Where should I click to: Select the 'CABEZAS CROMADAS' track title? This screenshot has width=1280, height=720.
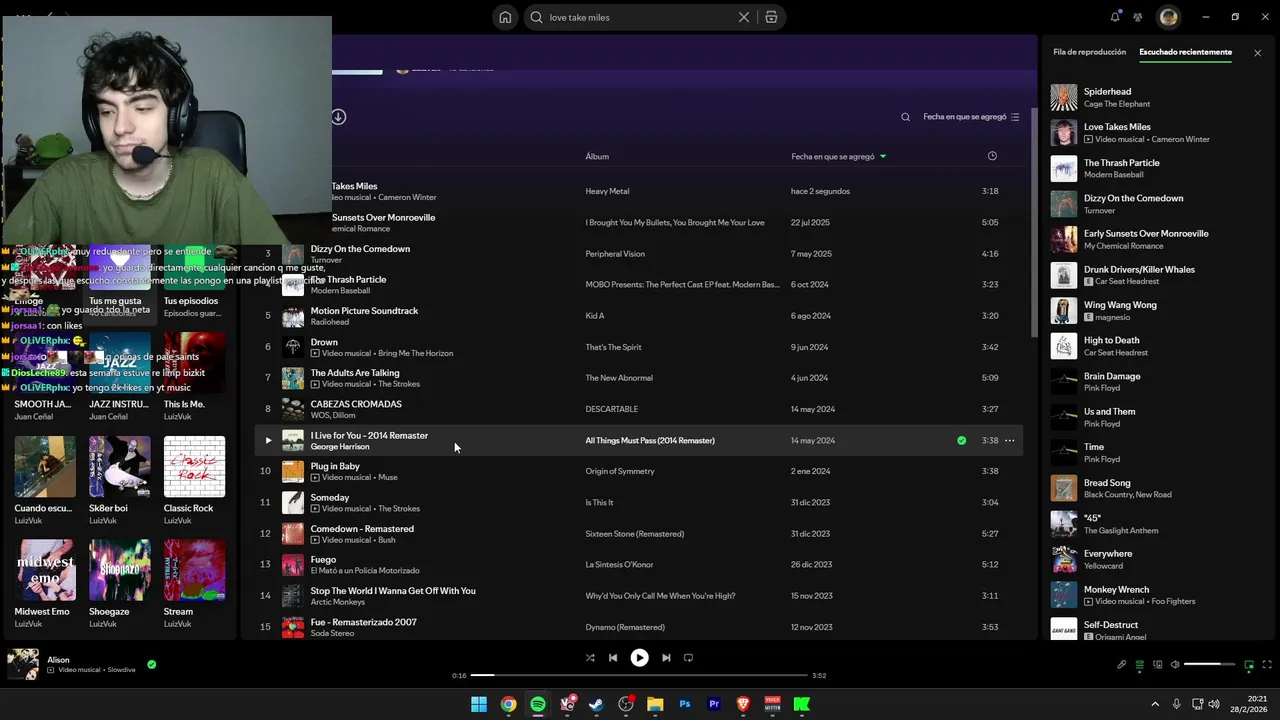tap(356, 404)
